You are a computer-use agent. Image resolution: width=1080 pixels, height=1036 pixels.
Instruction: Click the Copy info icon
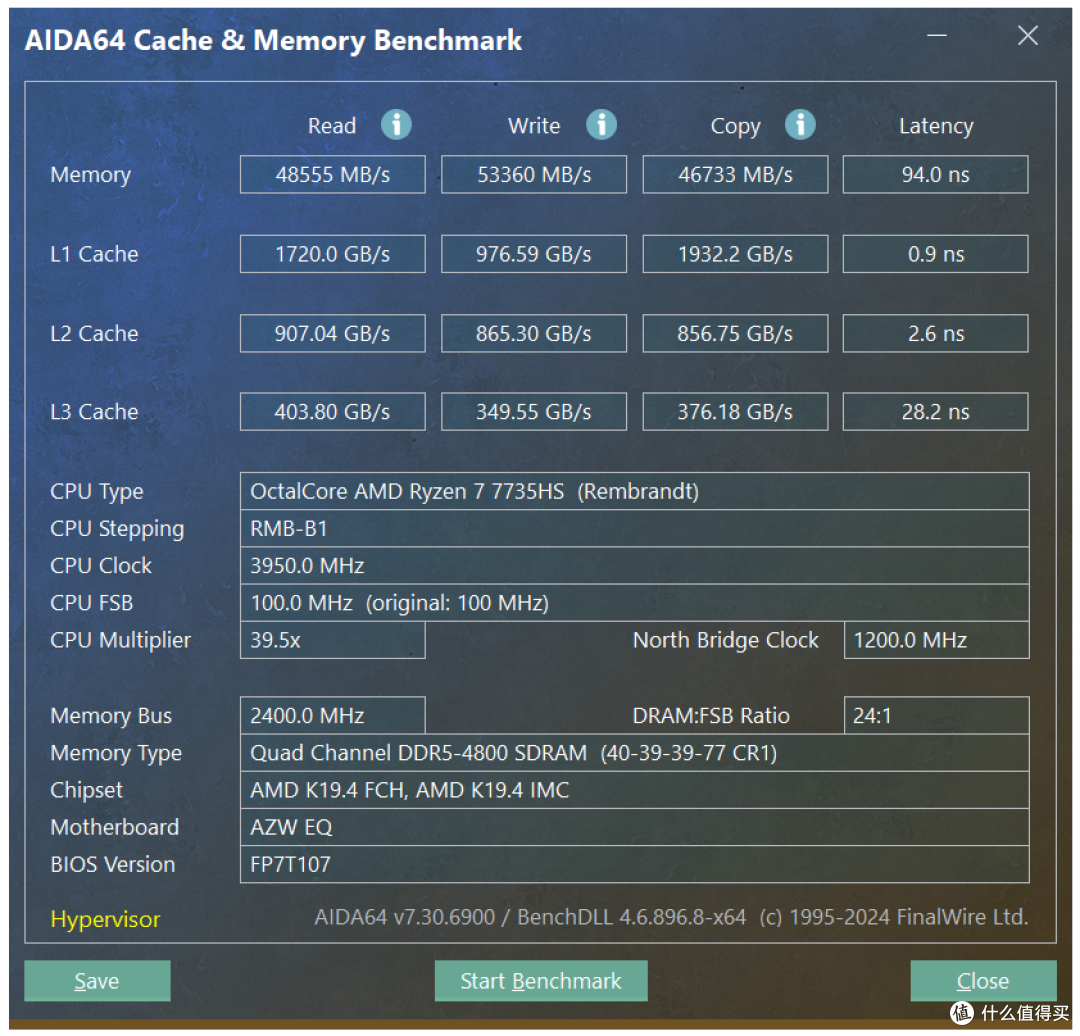pos(800,125)
